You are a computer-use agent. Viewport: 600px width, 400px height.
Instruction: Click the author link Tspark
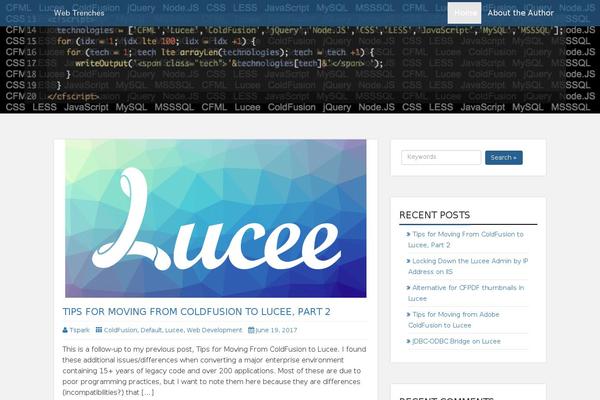(79, 330)
